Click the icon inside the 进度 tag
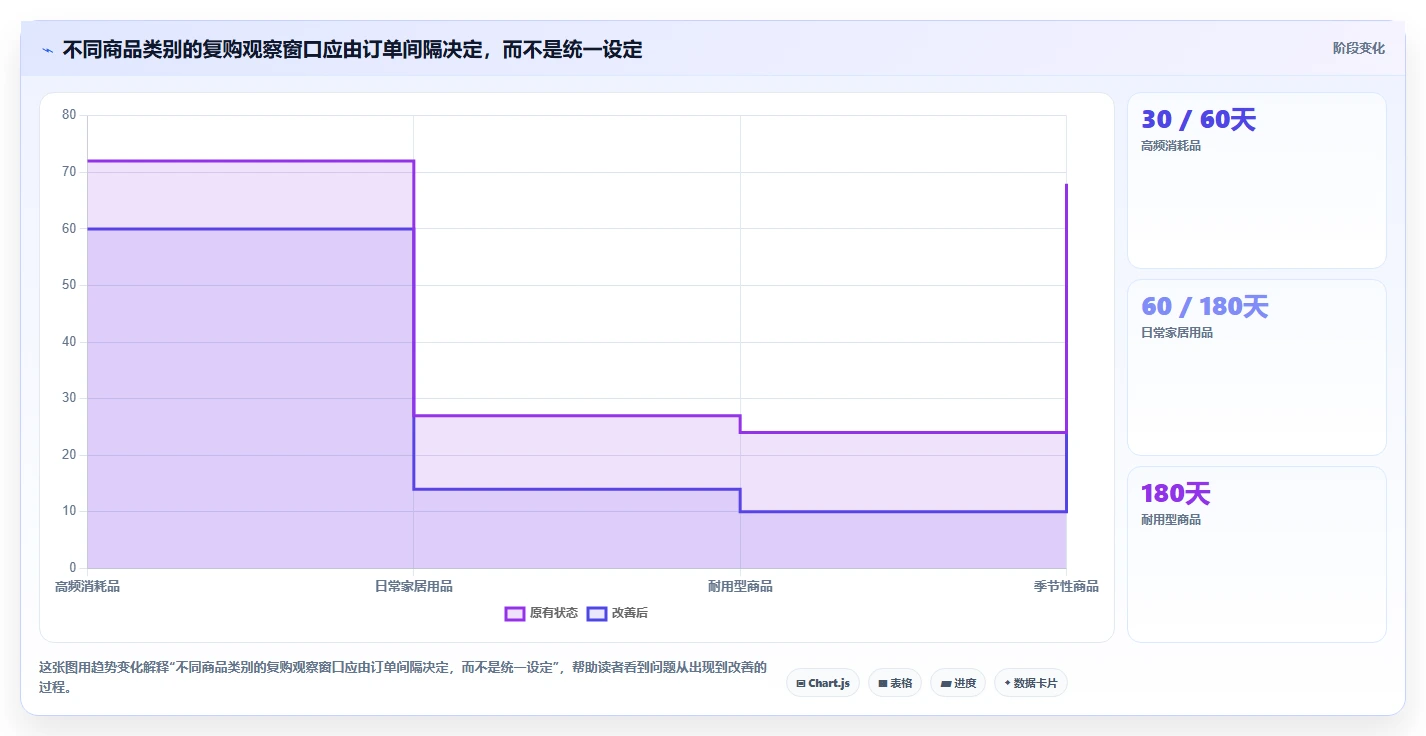This screenshot has height=736, width=1426. [946, 684]
